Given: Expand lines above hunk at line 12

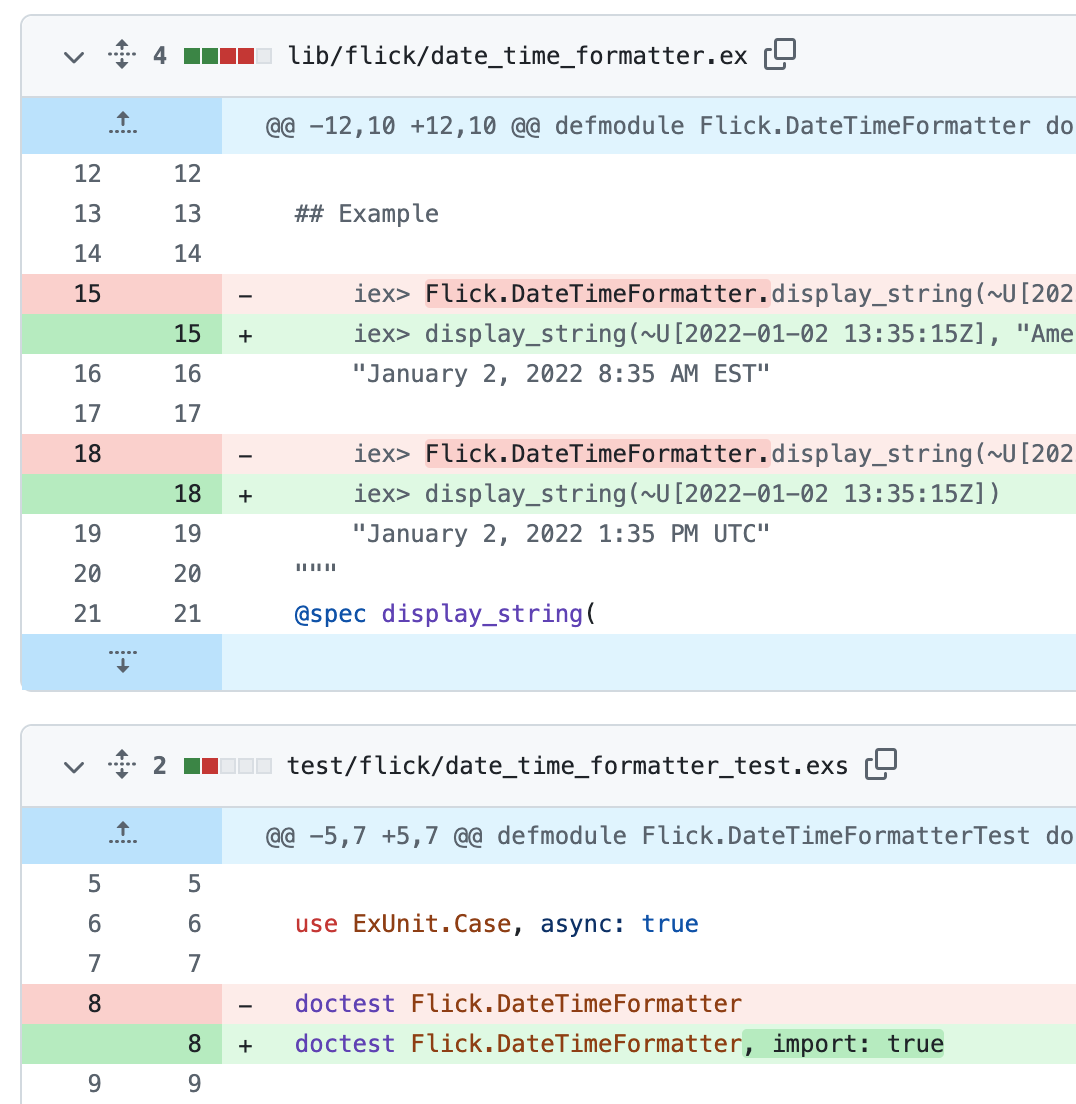Looking at the screenshot, I should point(122,125).
